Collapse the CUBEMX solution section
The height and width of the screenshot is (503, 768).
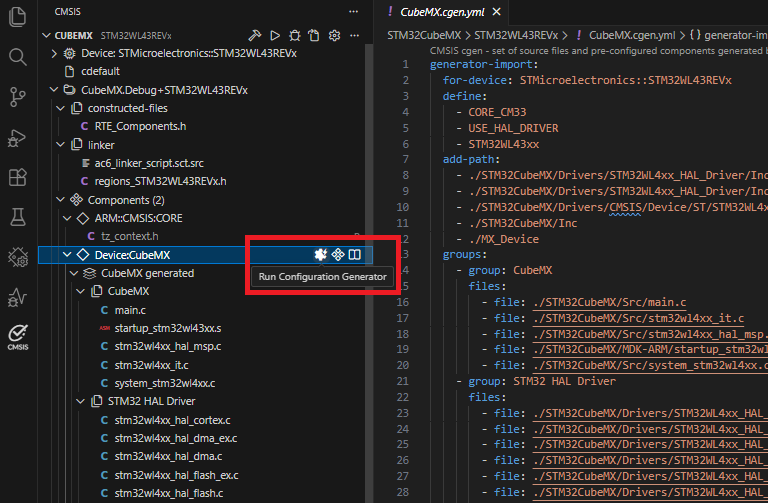click(x=47, y=35)
